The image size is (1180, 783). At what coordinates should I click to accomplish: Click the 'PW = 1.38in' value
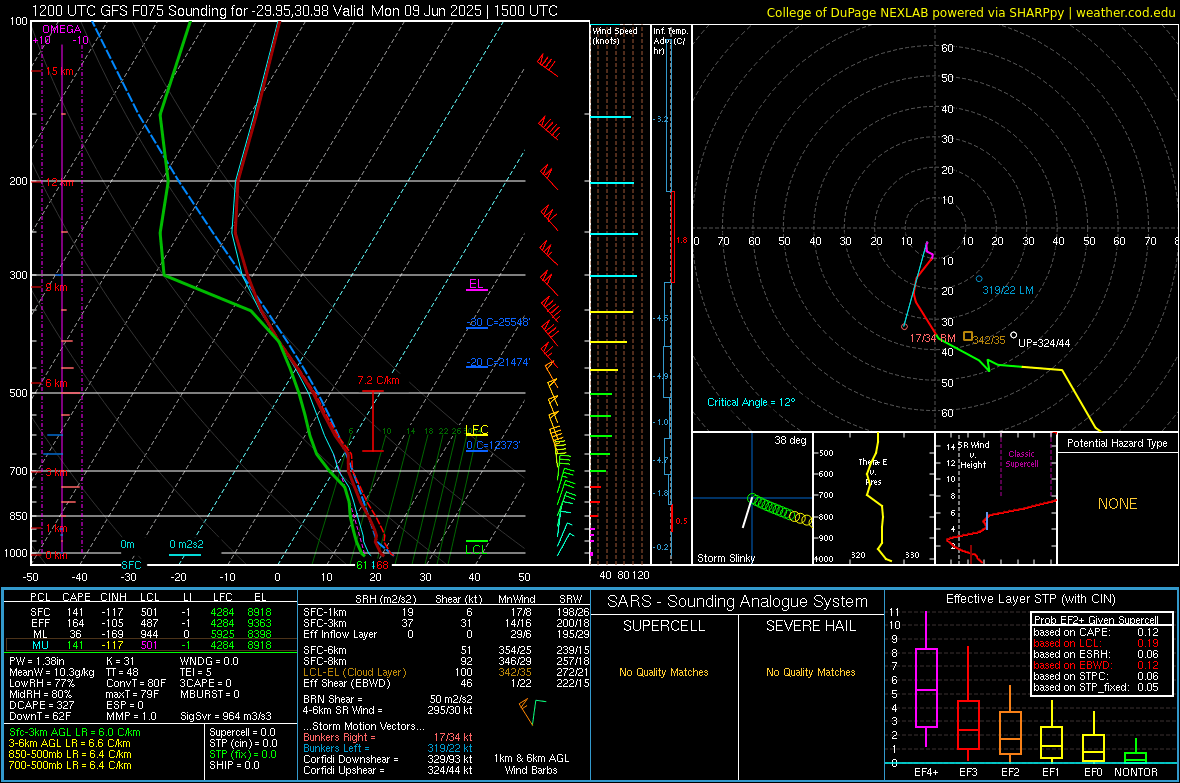(38, 661)
